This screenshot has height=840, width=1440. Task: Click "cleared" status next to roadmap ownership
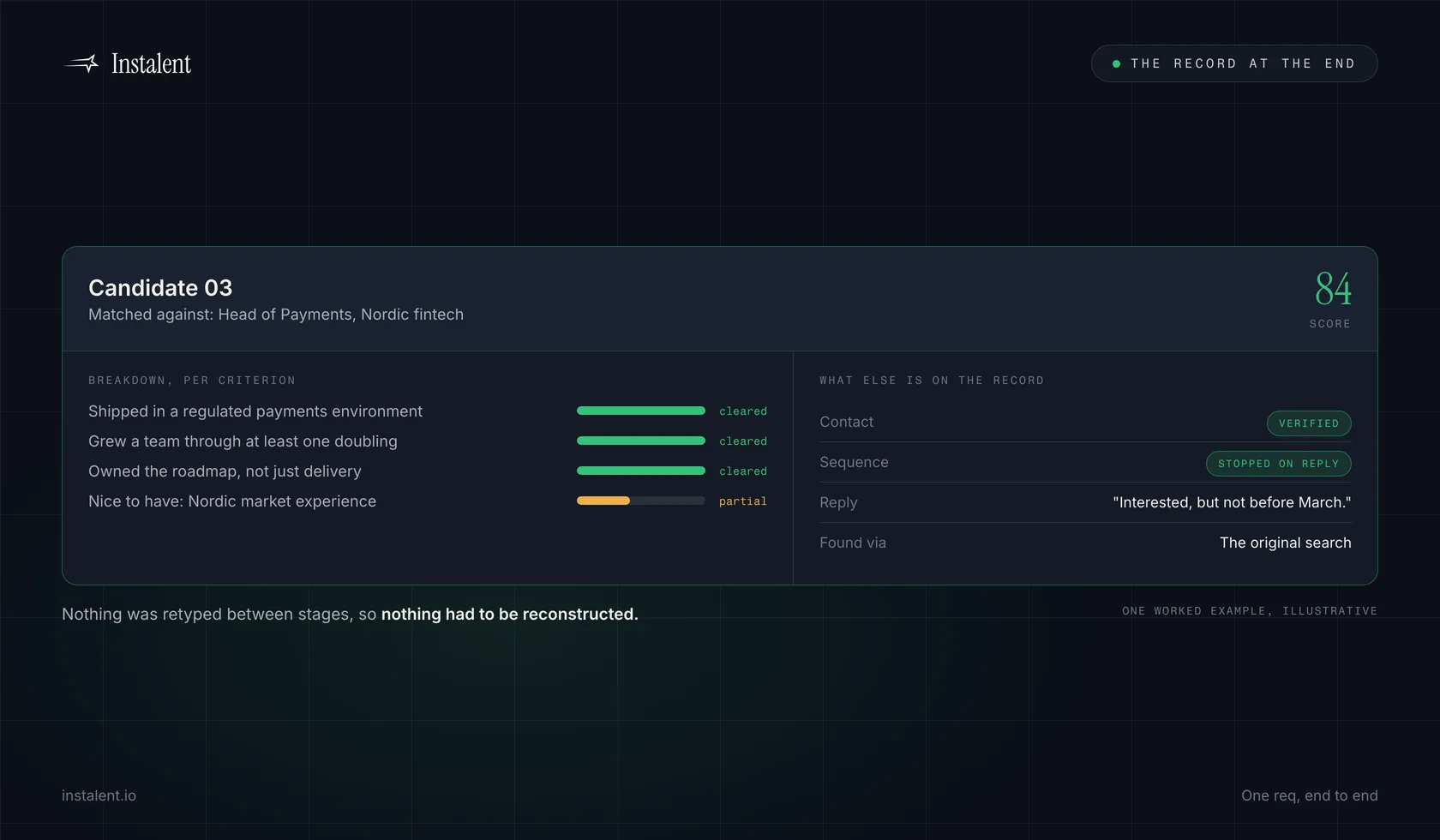point(743,471)
